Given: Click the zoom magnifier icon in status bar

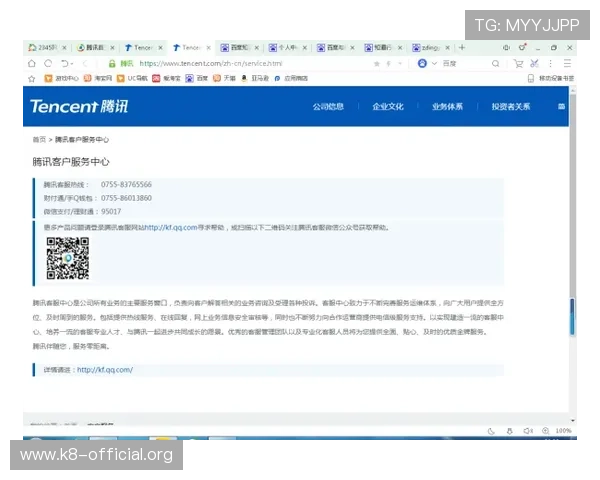Looking at the screenshot, I should (546, 431).
